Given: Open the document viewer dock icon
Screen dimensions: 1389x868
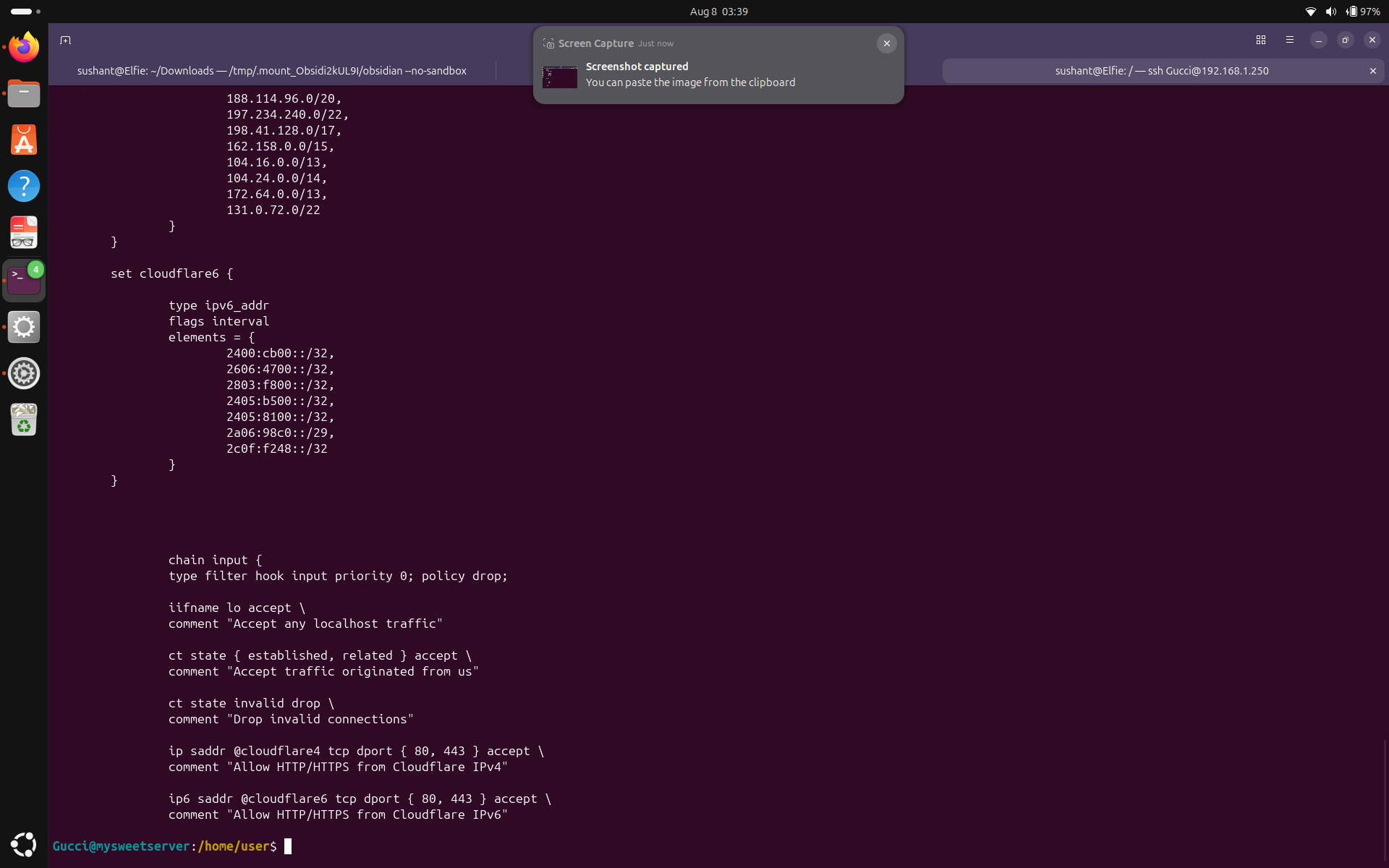Looking at the screenshot, I should click(x=24, y=233).
